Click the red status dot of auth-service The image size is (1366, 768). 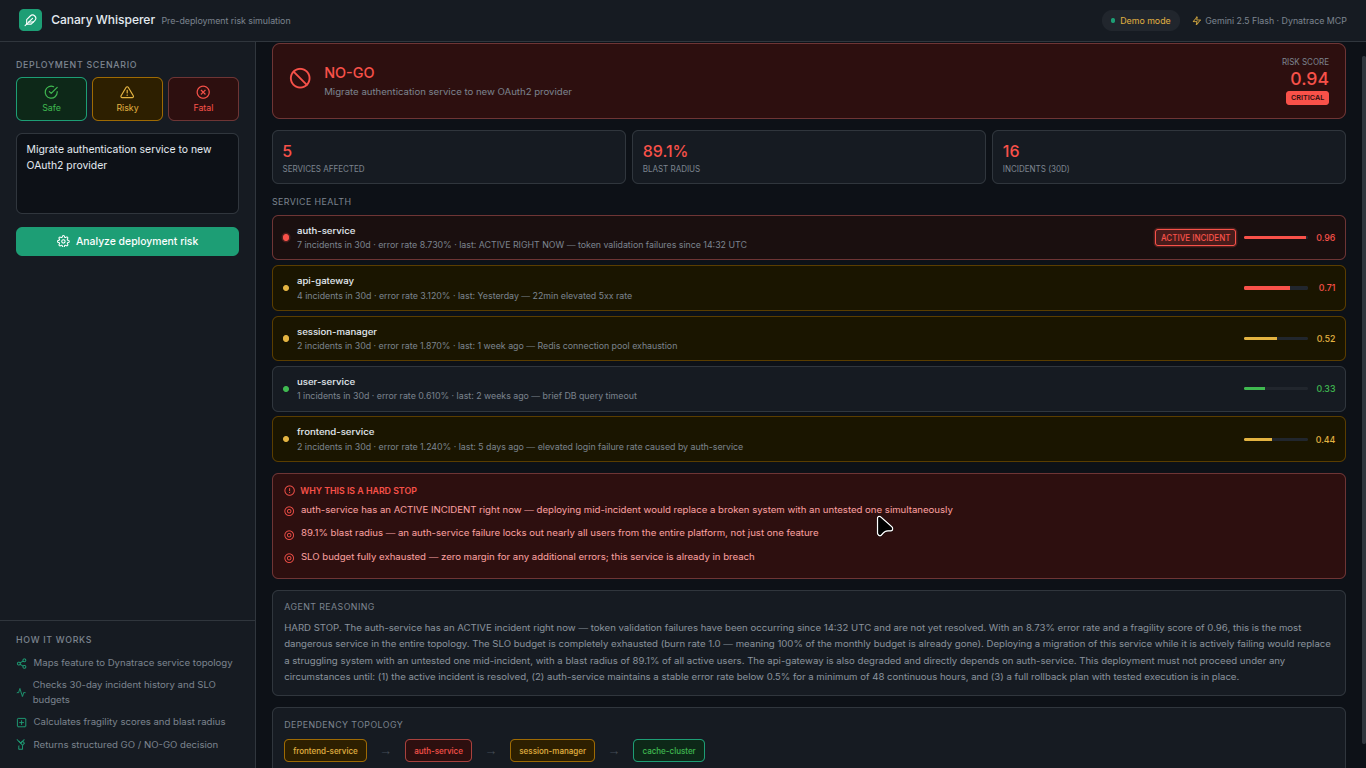[x=286, y=238]
